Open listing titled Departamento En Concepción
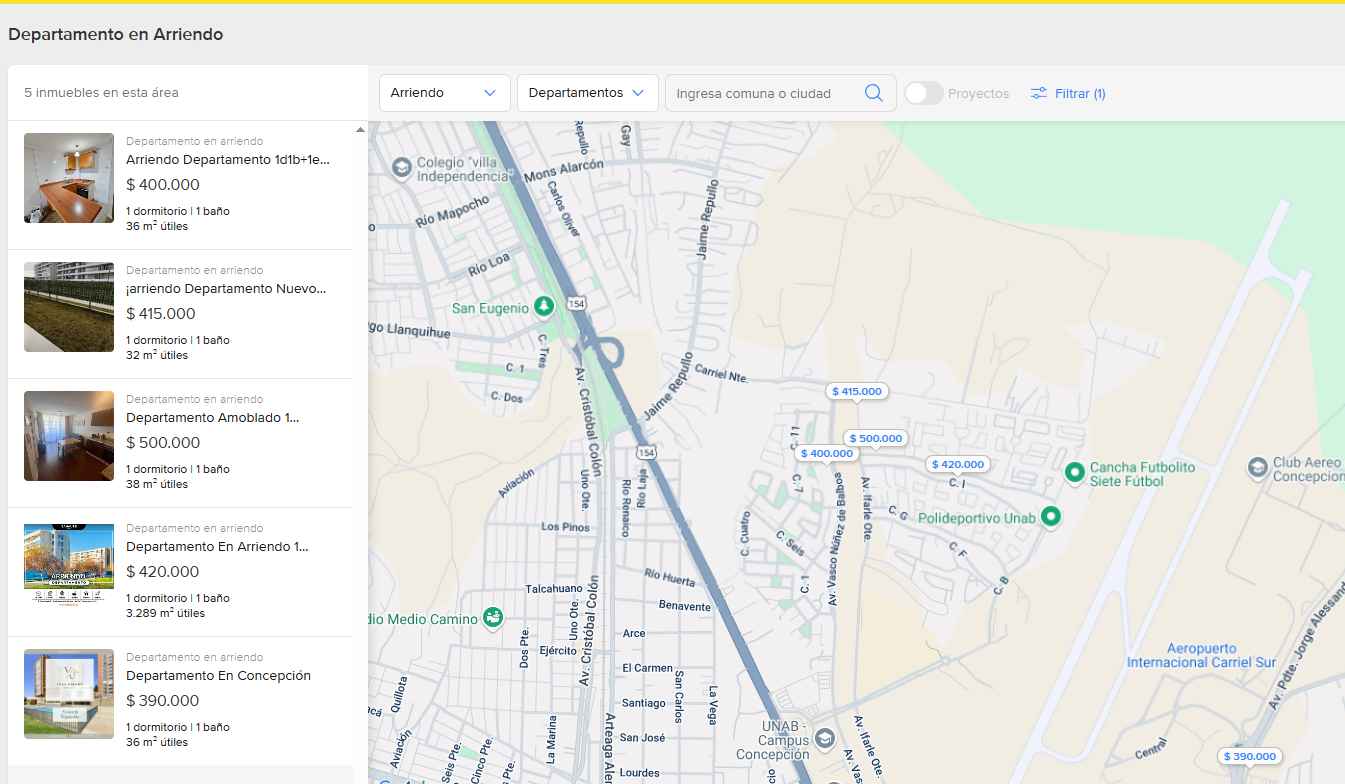Viewport: 1345px width, 784px height. pos(218,676)
